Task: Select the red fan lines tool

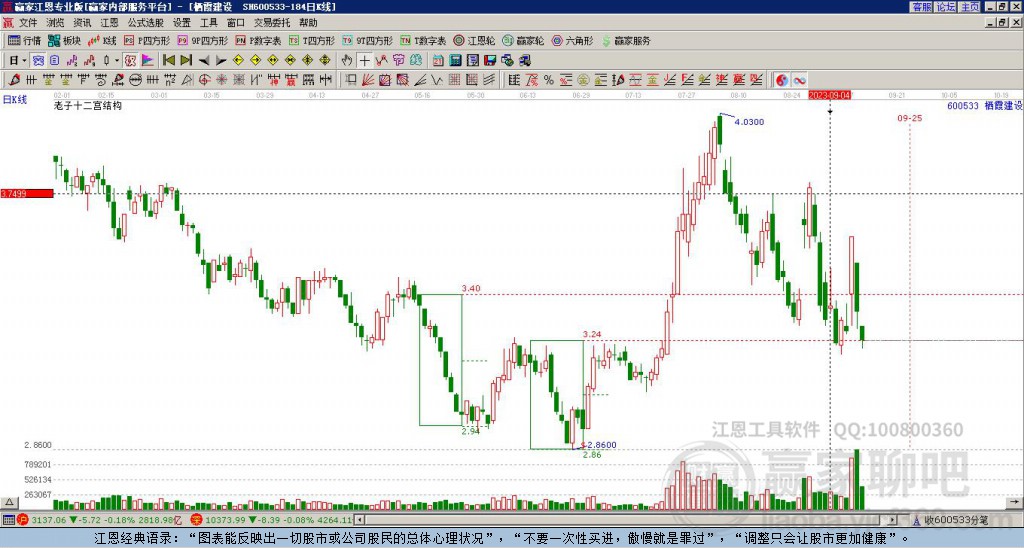Action: click(x=368, y=80)
